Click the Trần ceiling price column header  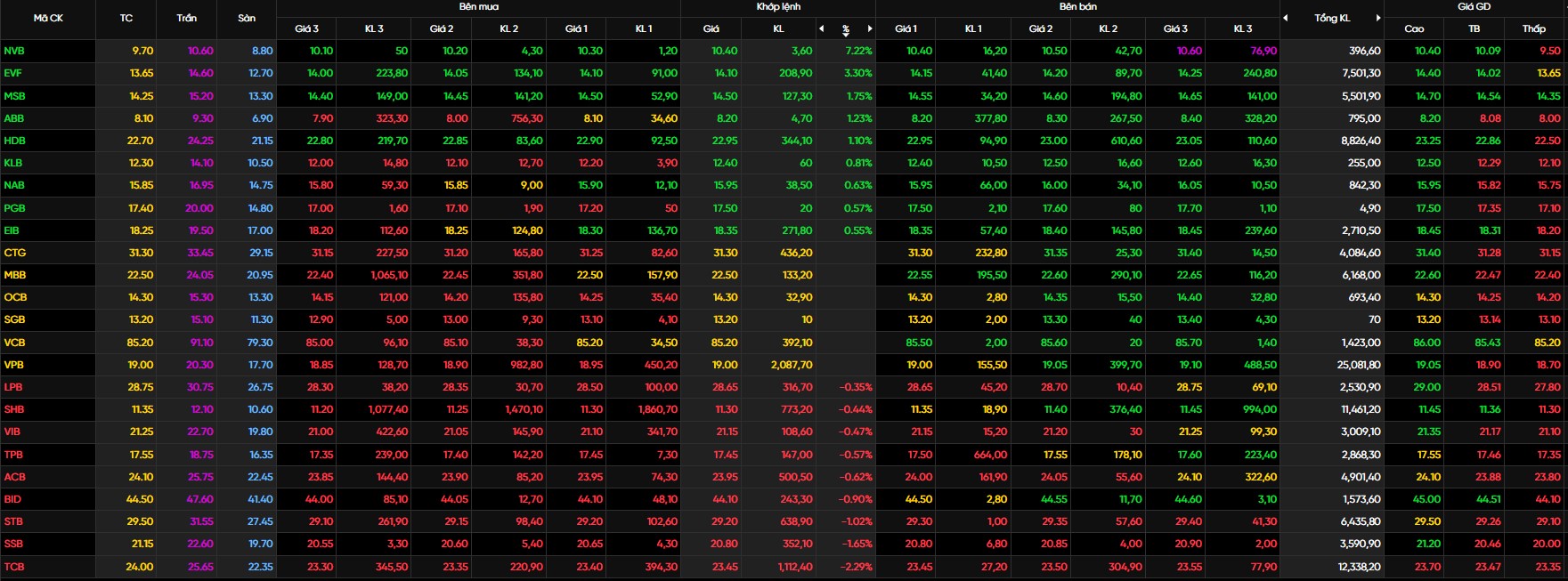point(187,18)
